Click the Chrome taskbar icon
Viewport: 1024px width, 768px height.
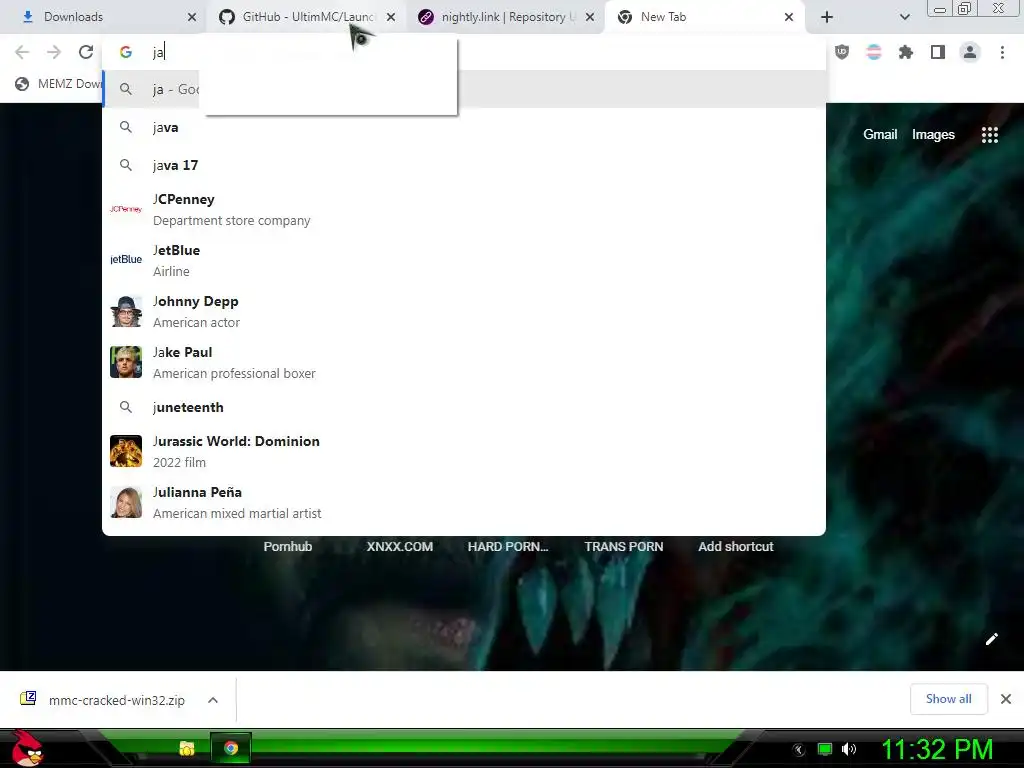pyautogui.click(x=231, y=748)
